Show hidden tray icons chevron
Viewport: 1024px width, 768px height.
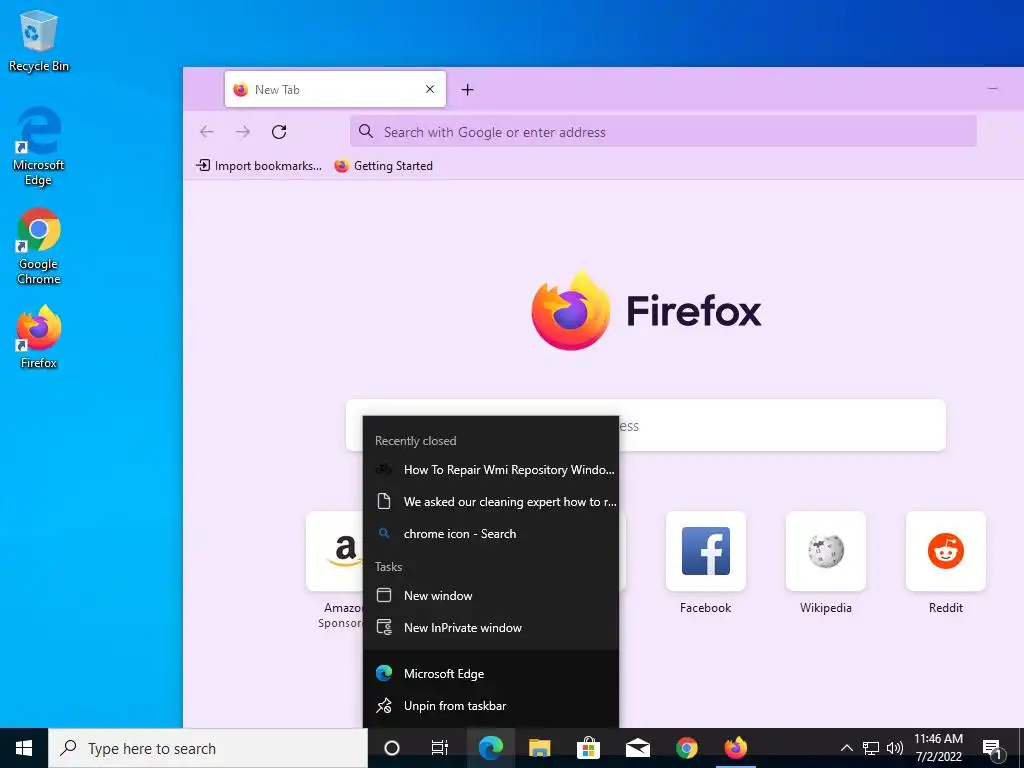[x=846, y=748]
